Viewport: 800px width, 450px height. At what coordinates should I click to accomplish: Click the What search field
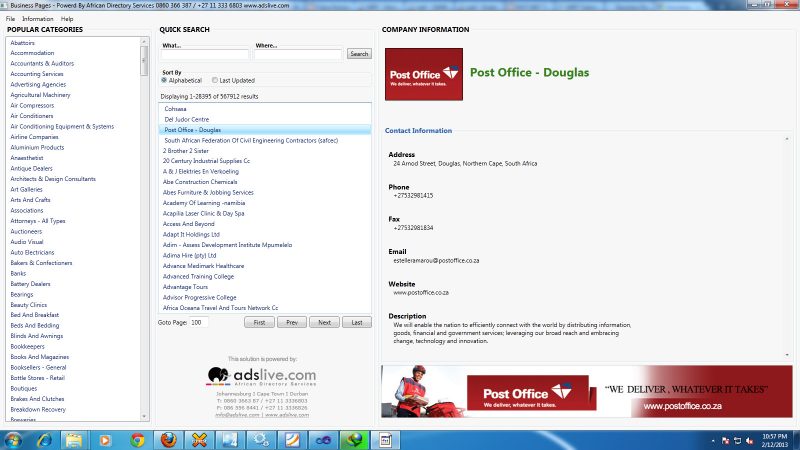(205, 55)
